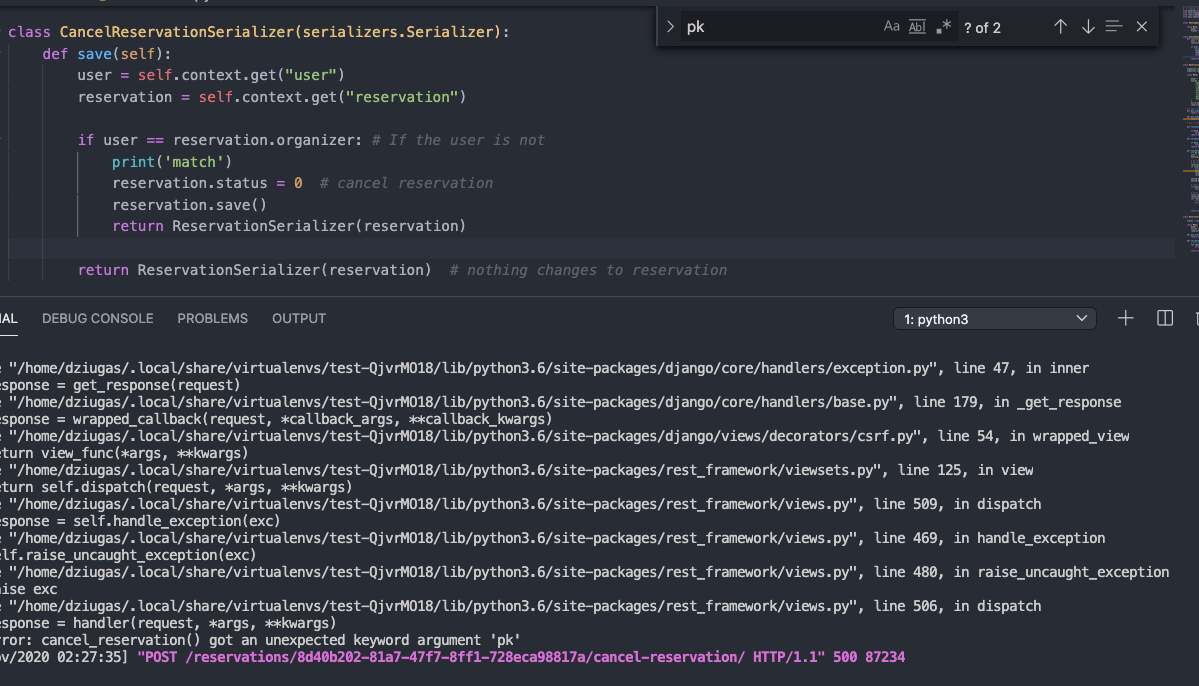Open the '1: python3' terminal dropdown

click(995, 319)
